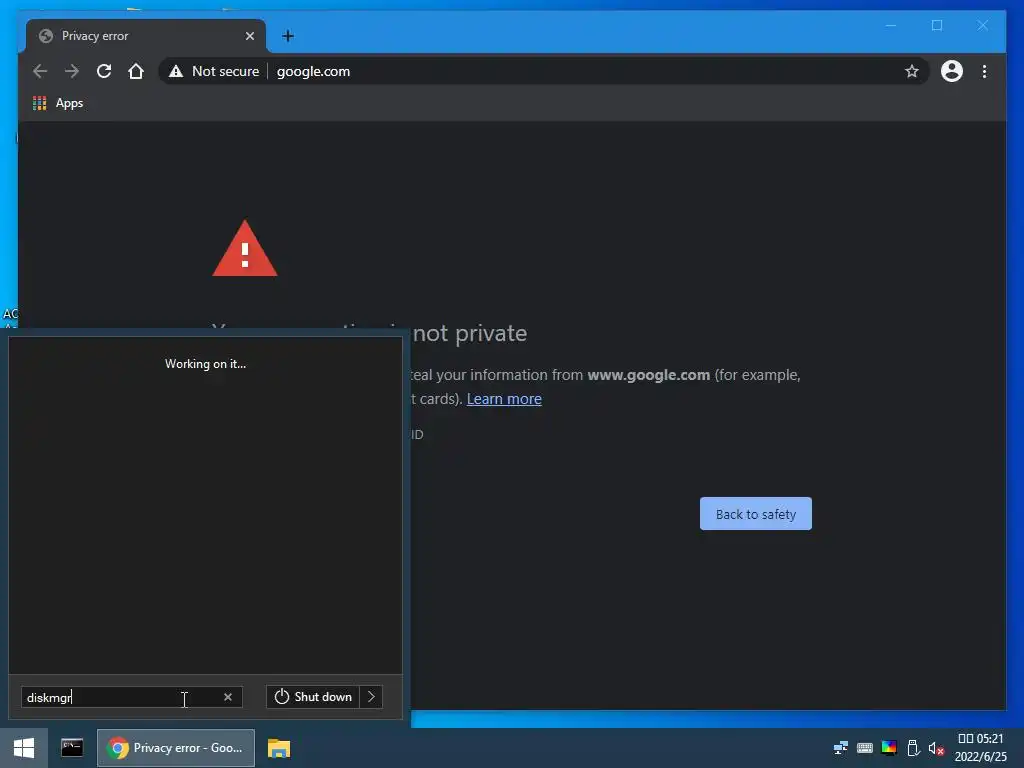This screenshot has width=1024, height=768.
Task: Click the Shut down button
Action: coord(313,697)
